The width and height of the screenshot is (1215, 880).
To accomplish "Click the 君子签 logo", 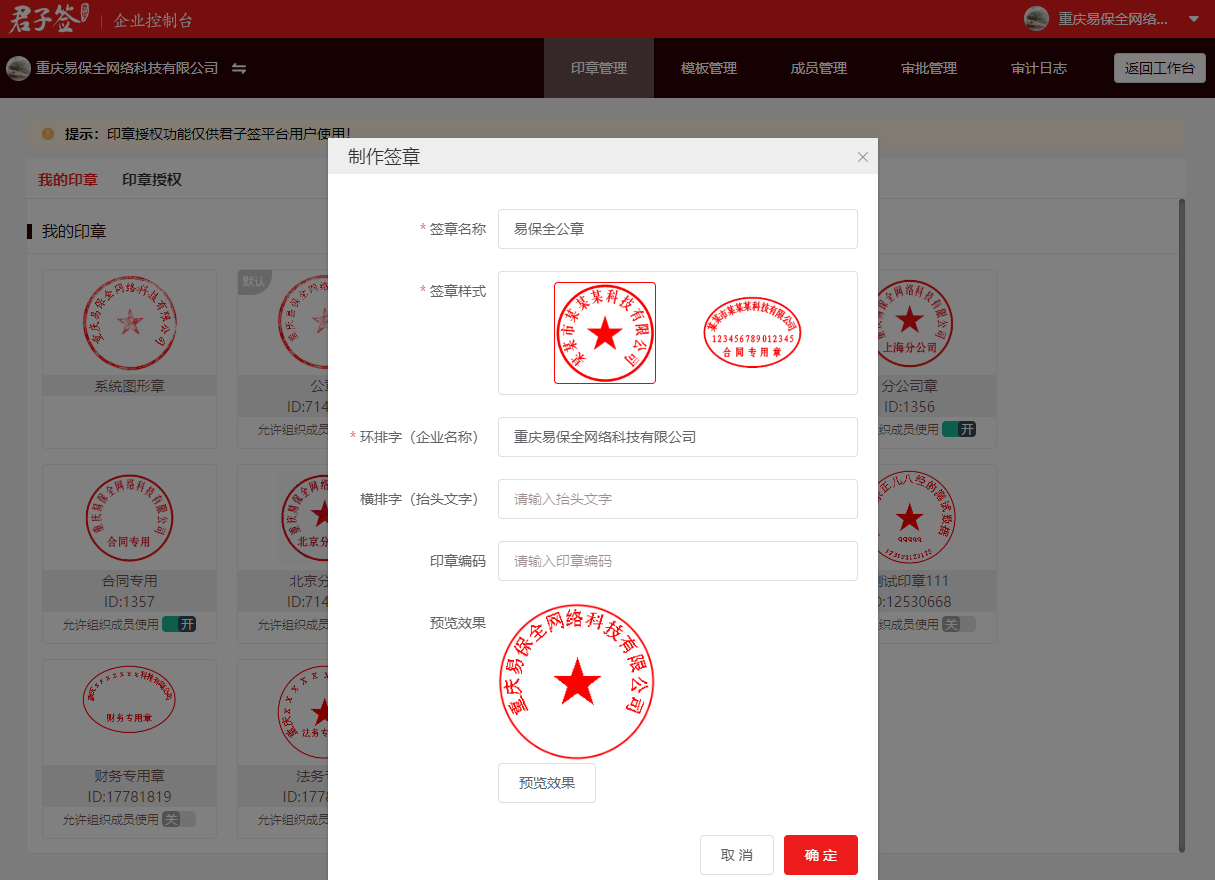I will [x=49, y=18].
